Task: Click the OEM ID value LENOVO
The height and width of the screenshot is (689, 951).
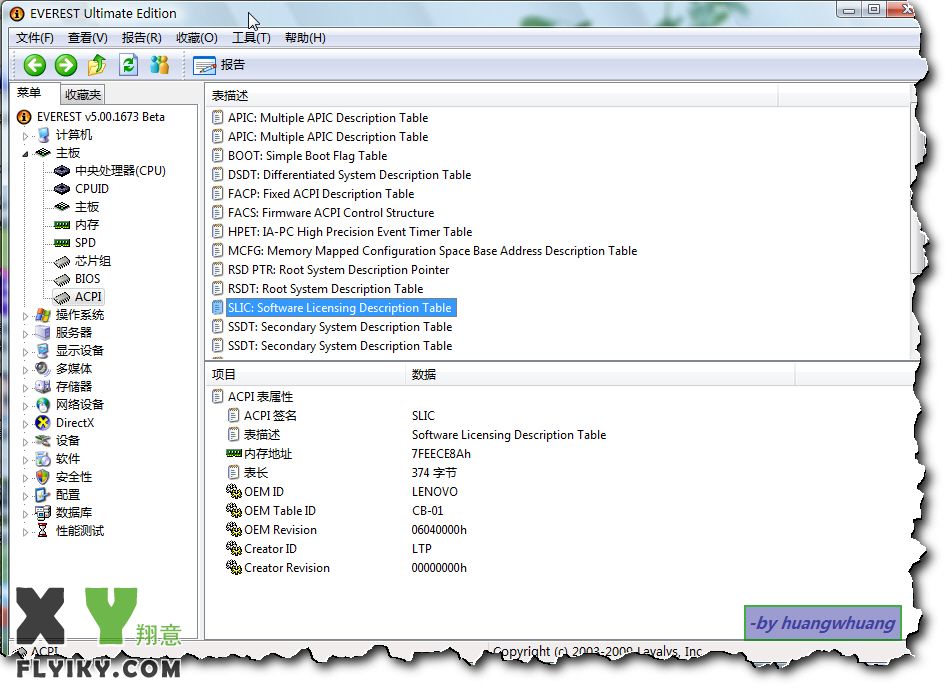Action: click(x=435, y=492)
